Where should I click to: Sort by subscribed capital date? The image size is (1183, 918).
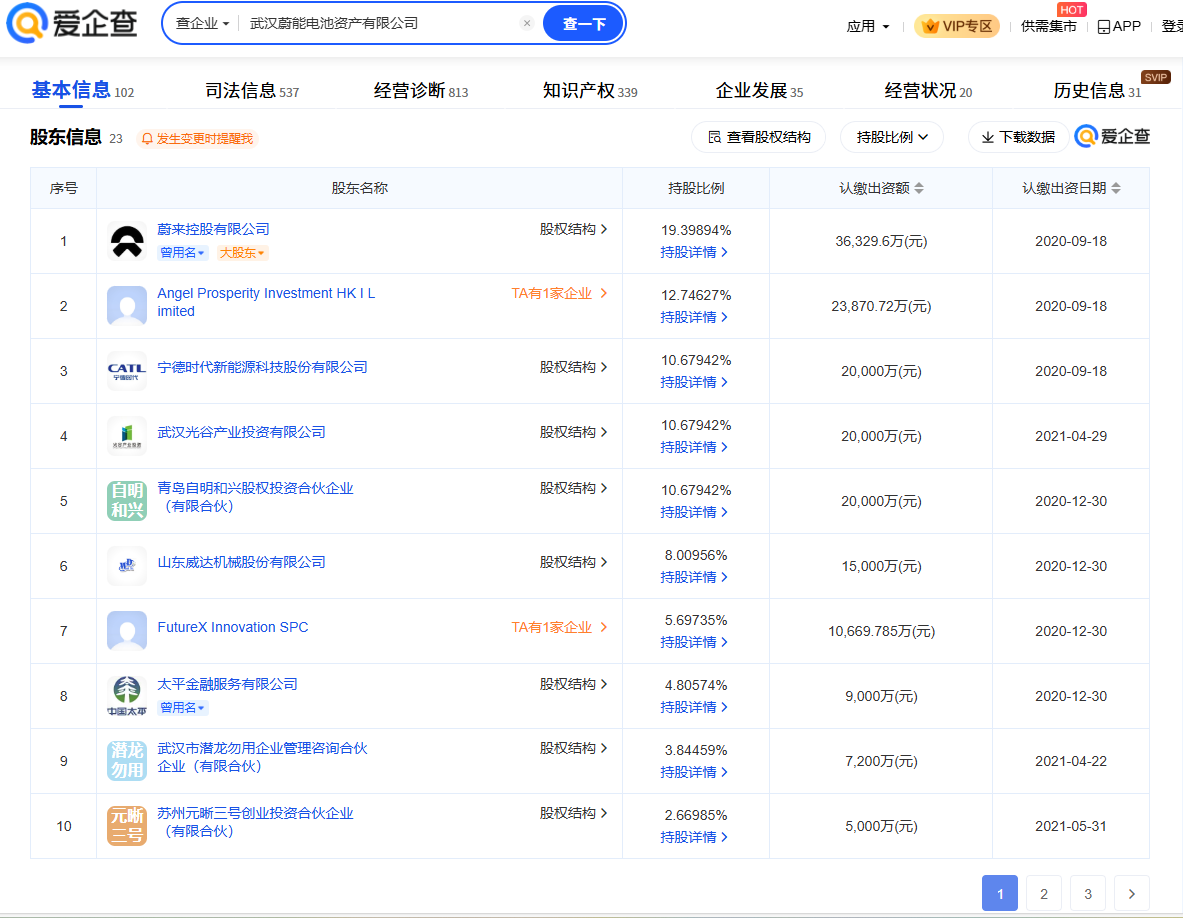tap(1116, 188)
